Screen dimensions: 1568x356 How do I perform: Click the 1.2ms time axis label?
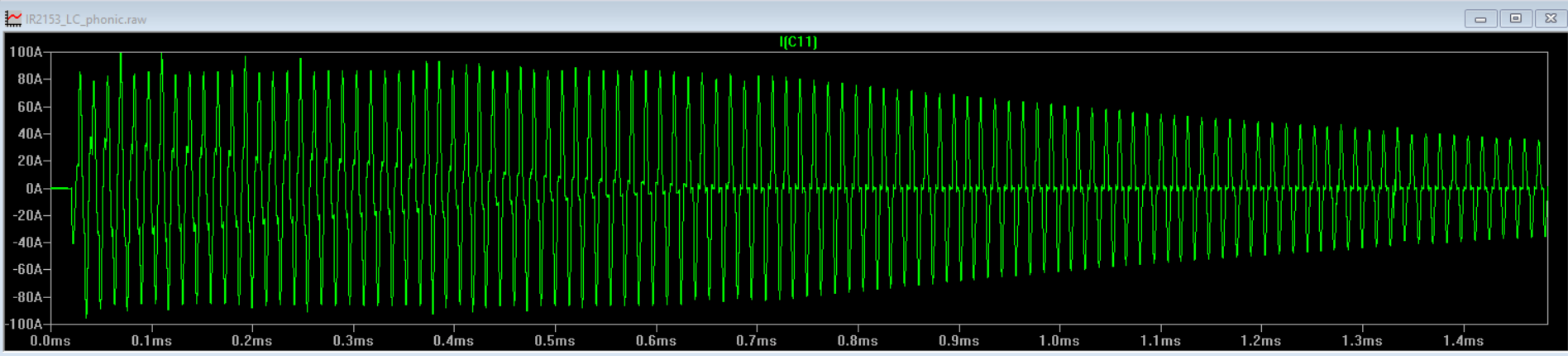pos(1261,341)
